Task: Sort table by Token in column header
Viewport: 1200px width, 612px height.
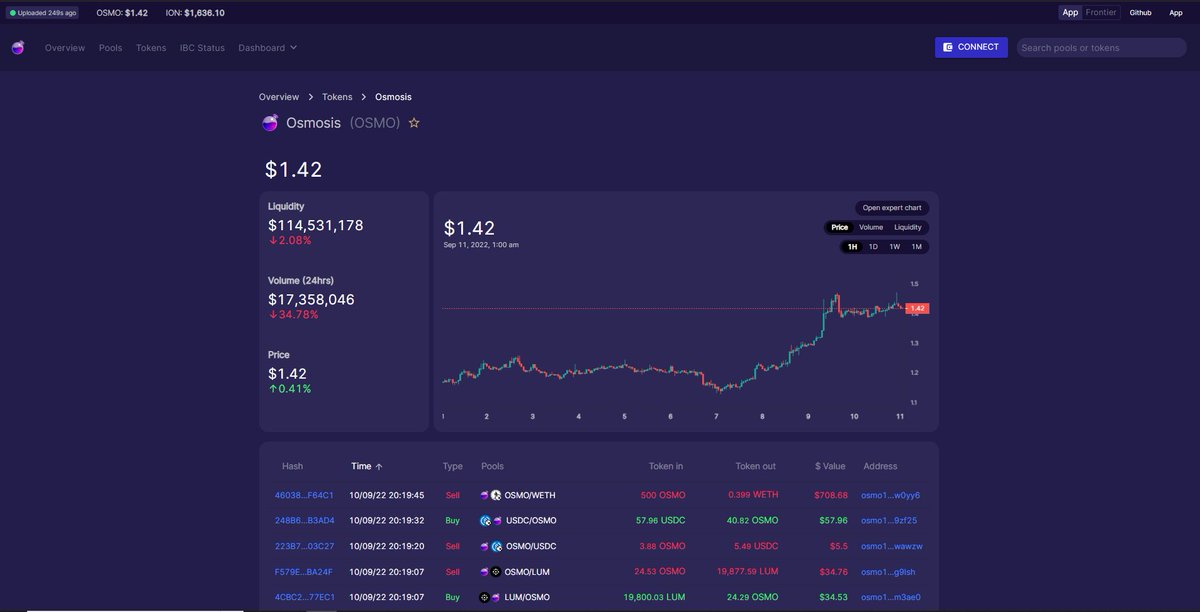Action: (666, 466)
